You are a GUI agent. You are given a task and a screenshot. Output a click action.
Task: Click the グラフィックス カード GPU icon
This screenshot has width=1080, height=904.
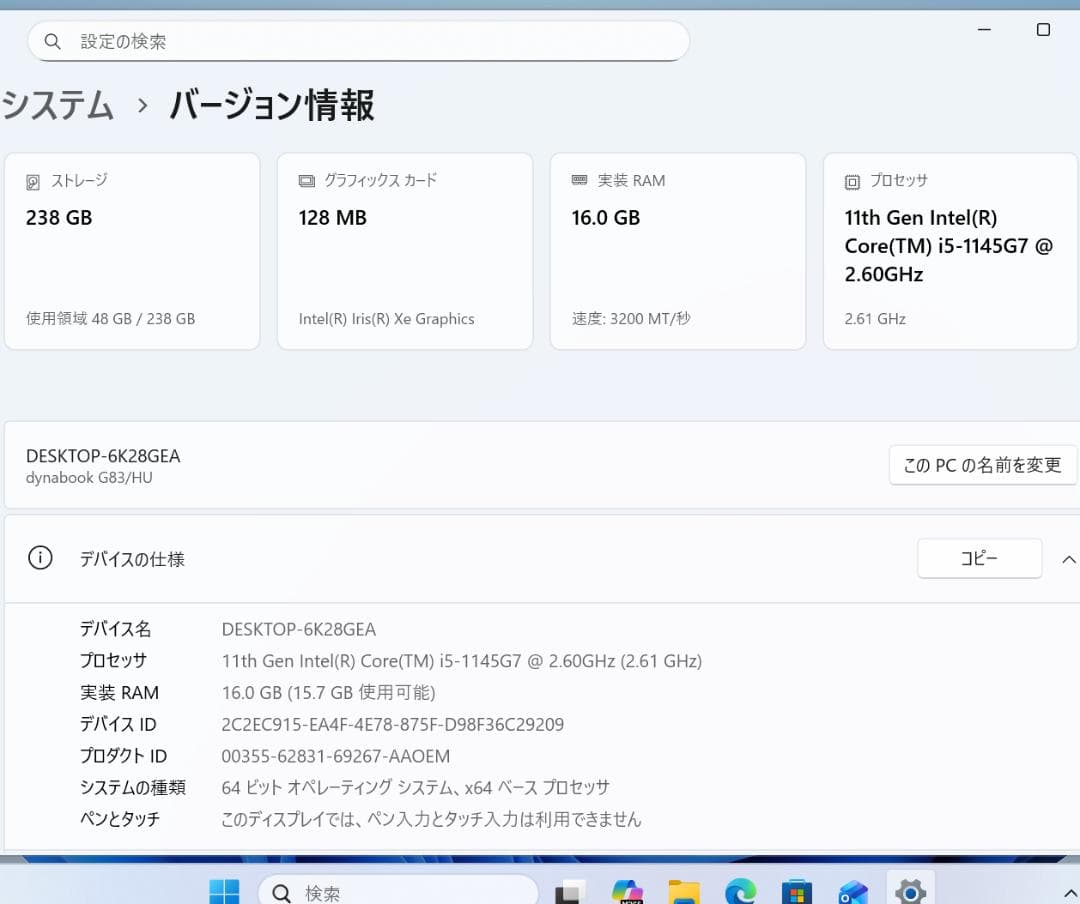306,180
